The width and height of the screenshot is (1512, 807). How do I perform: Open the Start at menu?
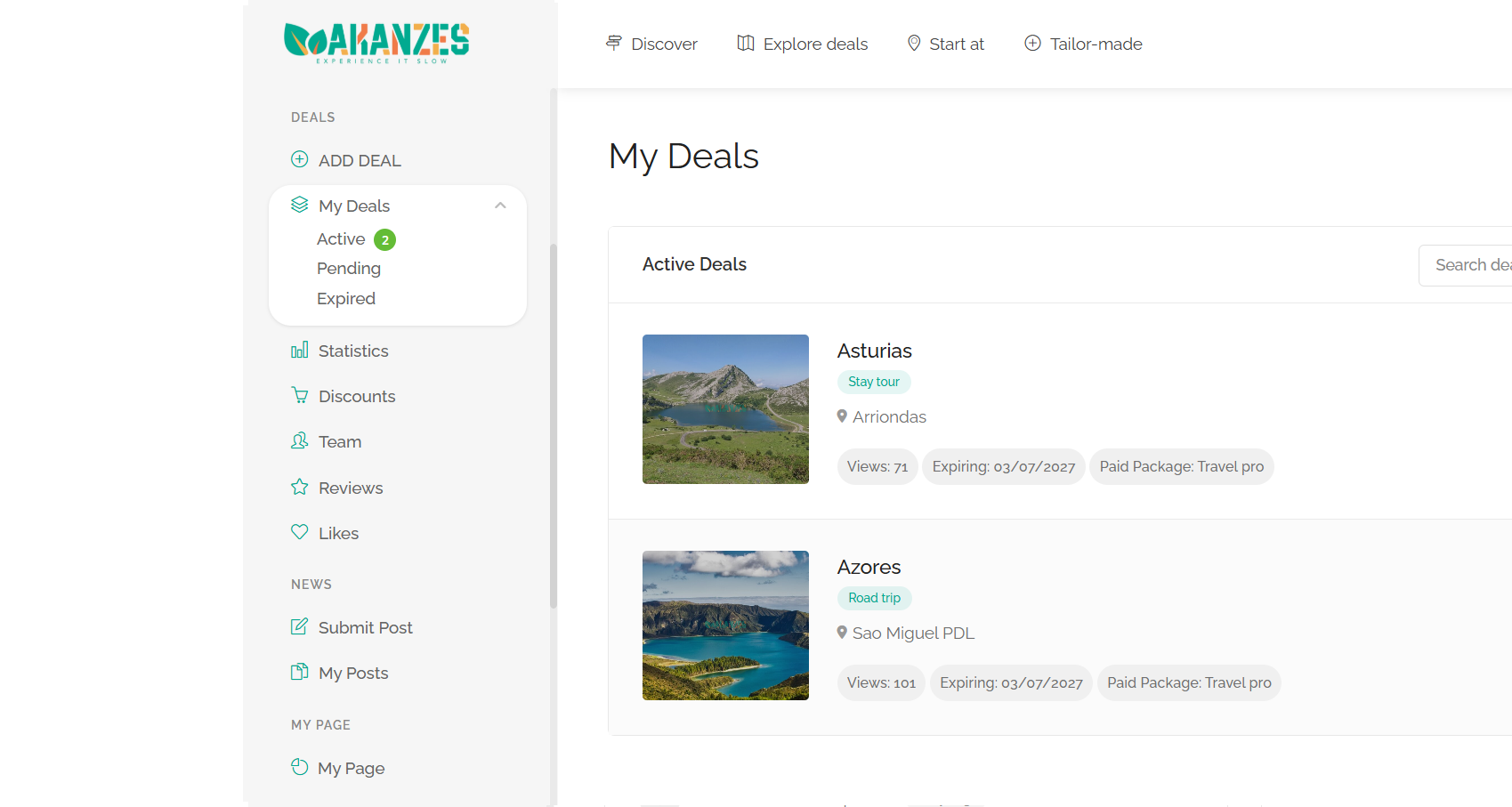click(945, 44)
